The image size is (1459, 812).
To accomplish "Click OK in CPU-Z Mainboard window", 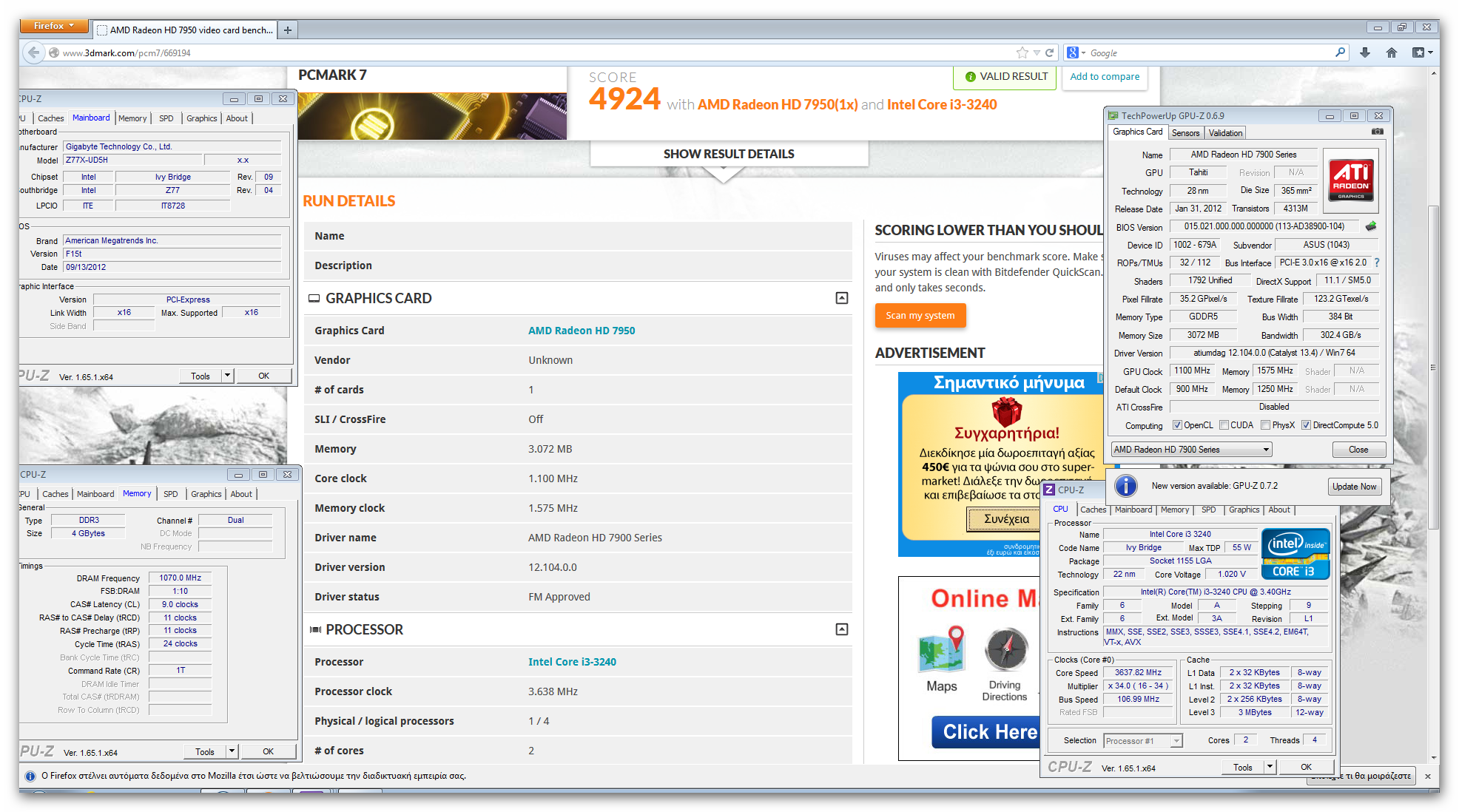I will [x=264, y=376].
